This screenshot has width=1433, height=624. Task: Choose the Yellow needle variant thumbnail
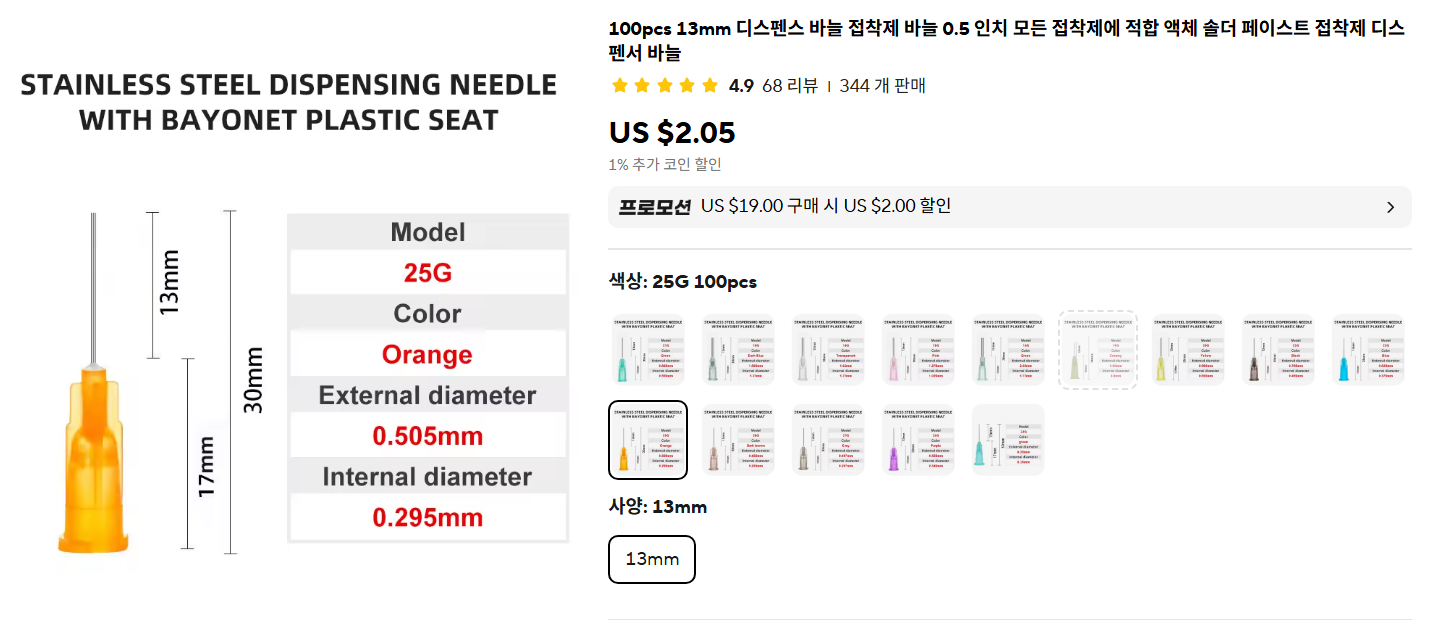click(x=1188, y=349)
